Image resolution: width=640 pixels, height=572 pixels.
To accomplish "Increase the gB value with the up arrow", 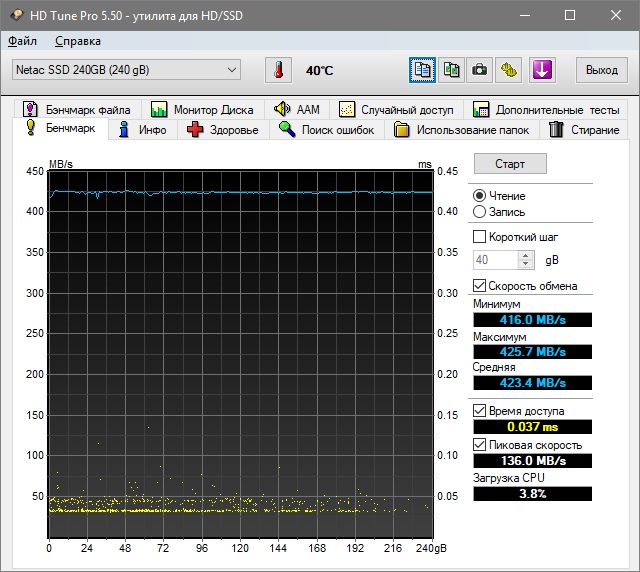I will [x=526, y=256].
